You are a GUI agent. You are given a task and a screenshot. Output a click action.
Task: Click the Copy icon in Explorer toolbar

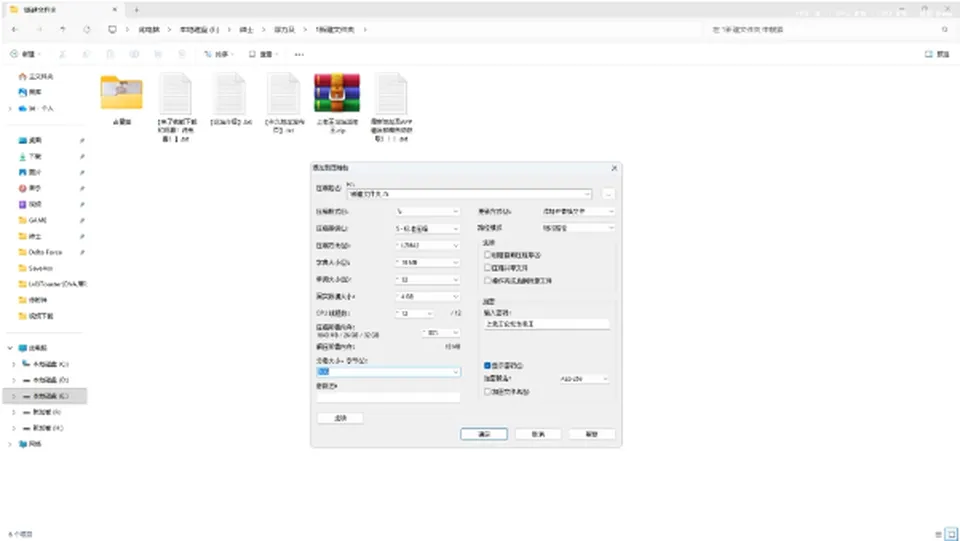click(86, 54)
